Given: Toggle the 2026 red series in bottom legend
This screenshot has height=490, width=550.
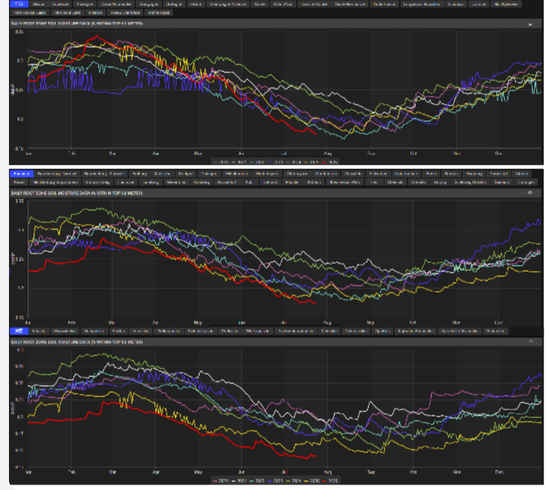Looking at the screenshot, I should pyautogui.click(x=330, y=481).
